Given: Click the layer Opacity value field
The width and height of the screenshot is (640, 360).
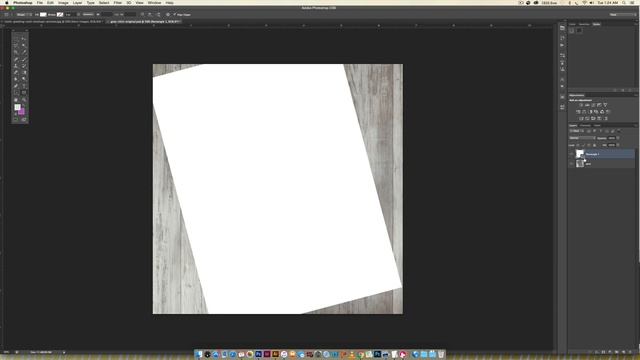Looking at the screenshot, I should point(611,138).
